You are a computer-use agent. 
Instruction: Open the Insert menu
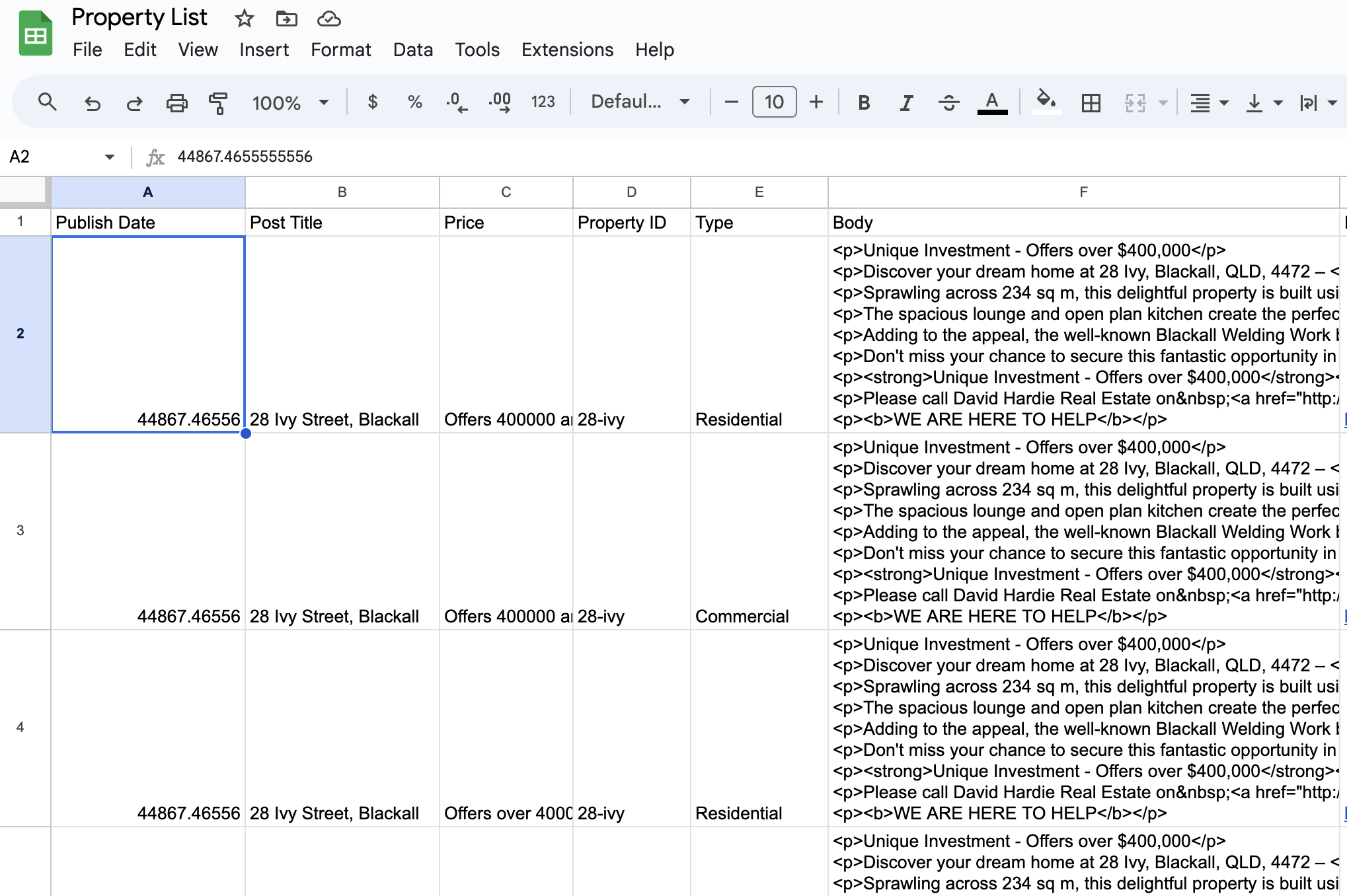pos(264,50)
